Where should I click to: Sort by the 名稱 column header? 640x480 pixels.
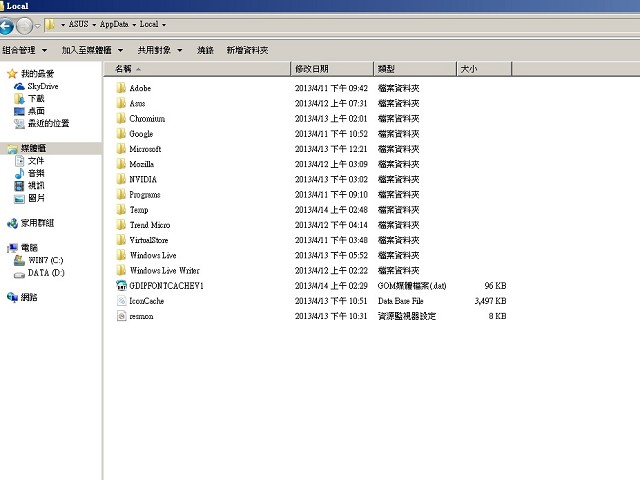(197, 69)
